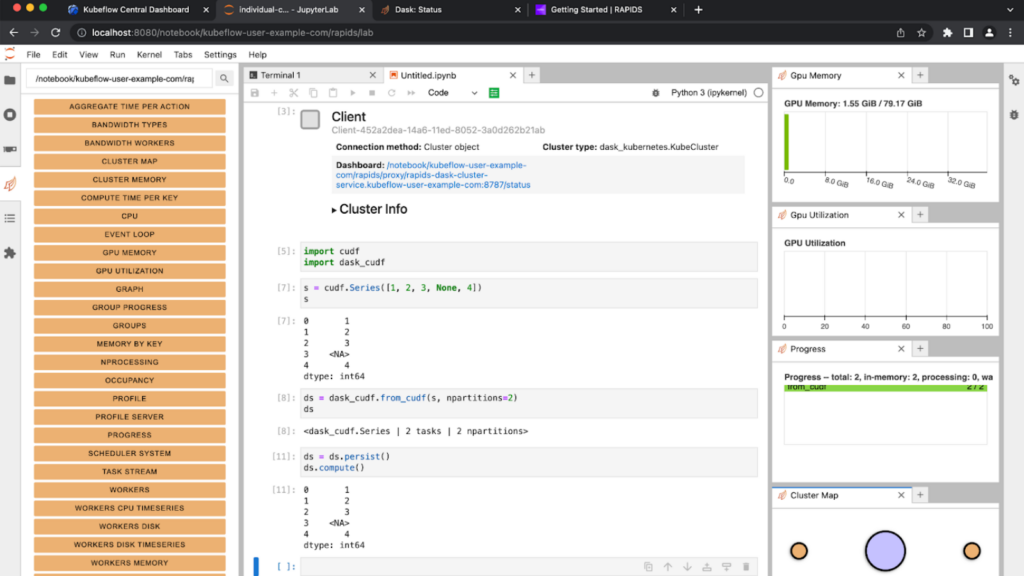This screenshot has width=1024, height=576.
Task: Open the Workers Memory dashboard button
Action: point(129,563)
